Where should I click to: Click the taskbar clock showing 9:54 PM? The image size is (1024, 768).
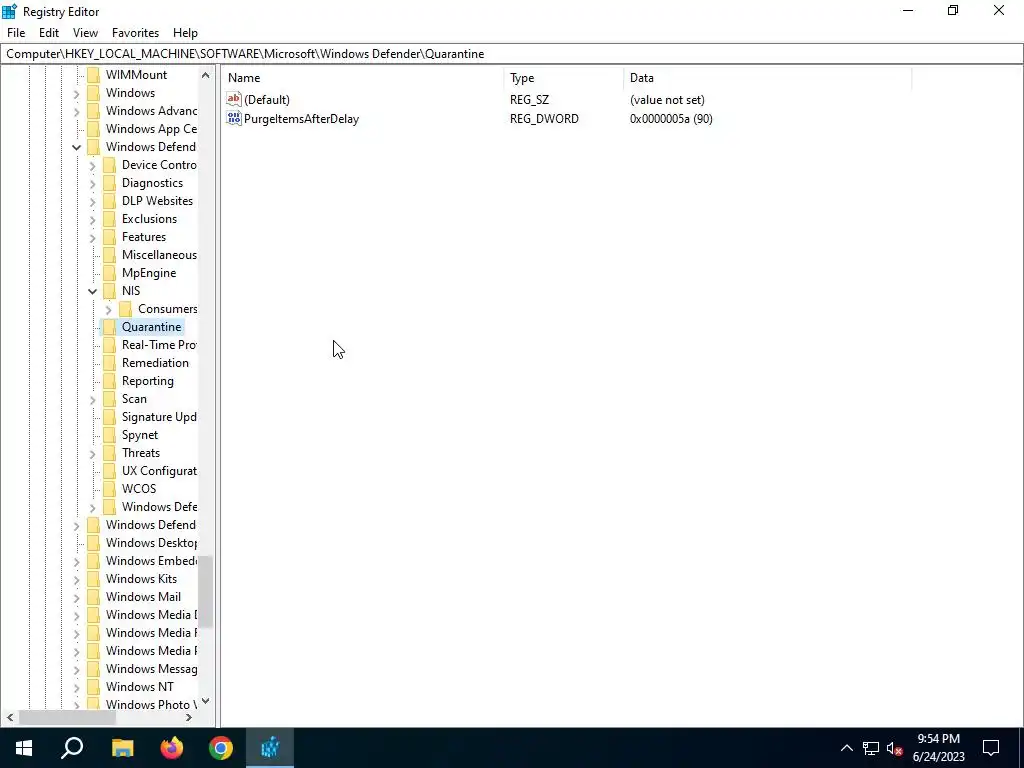click(x=938, y=748)
